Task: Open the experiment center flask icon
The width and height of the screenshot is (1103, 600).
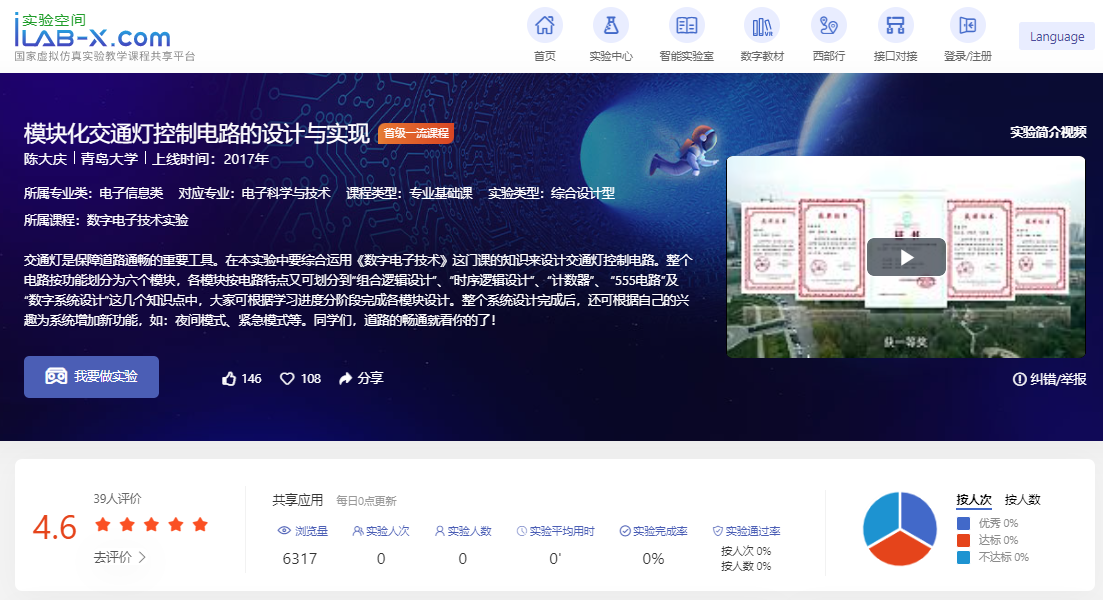Action: pyautogui.click(x=611, y=26)
